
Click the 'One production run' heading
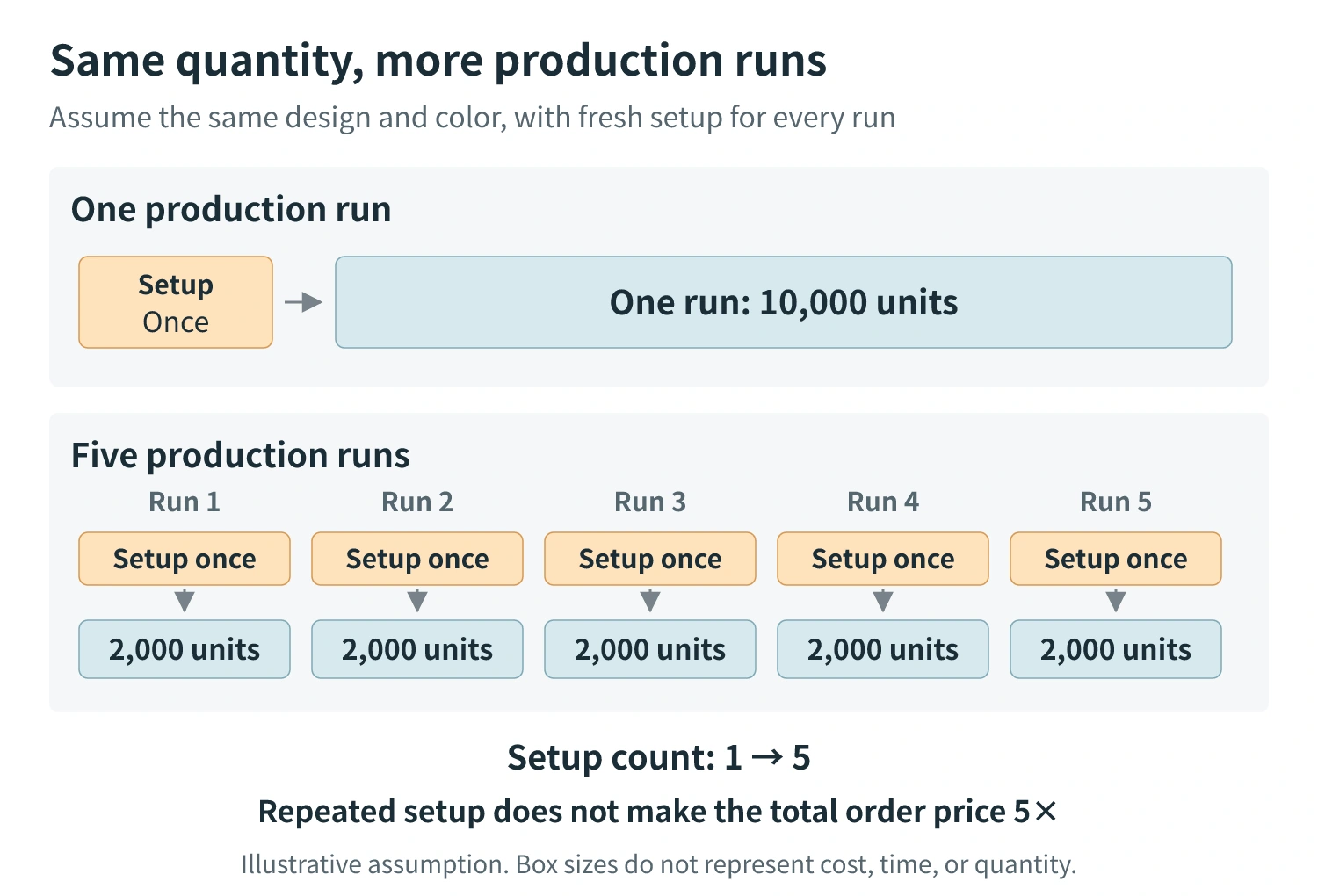231,210
